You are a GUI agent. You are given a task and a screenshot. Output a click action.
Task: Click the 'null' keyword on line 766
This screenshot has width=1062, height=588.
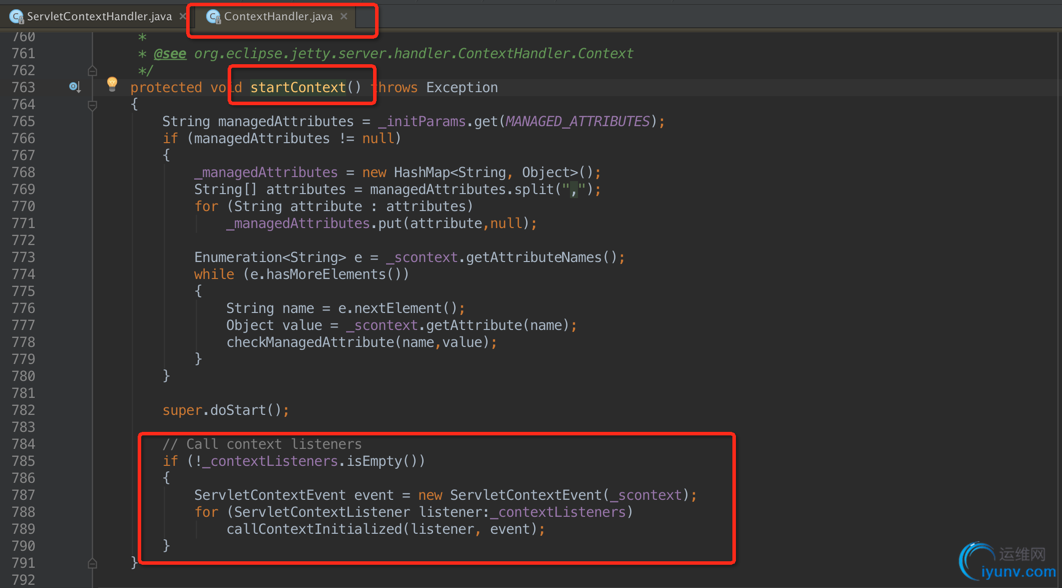[x=377, y=138]
